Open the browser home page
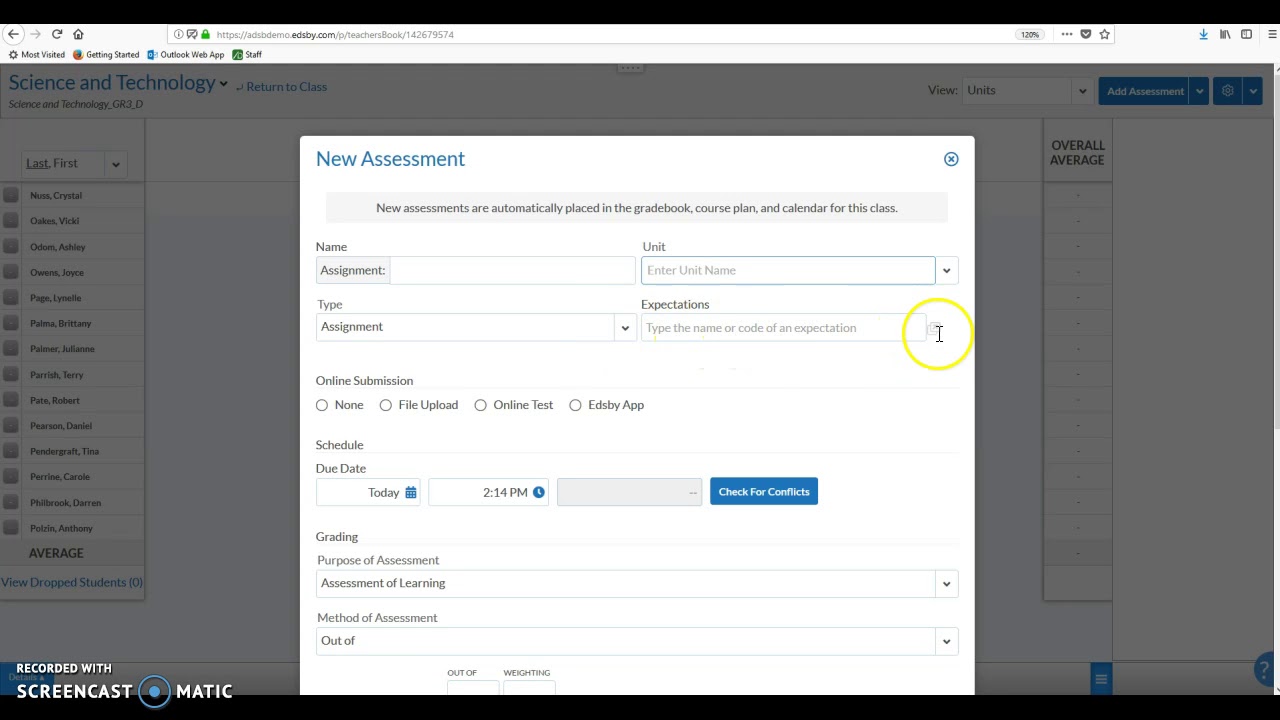 pos(78,34)
